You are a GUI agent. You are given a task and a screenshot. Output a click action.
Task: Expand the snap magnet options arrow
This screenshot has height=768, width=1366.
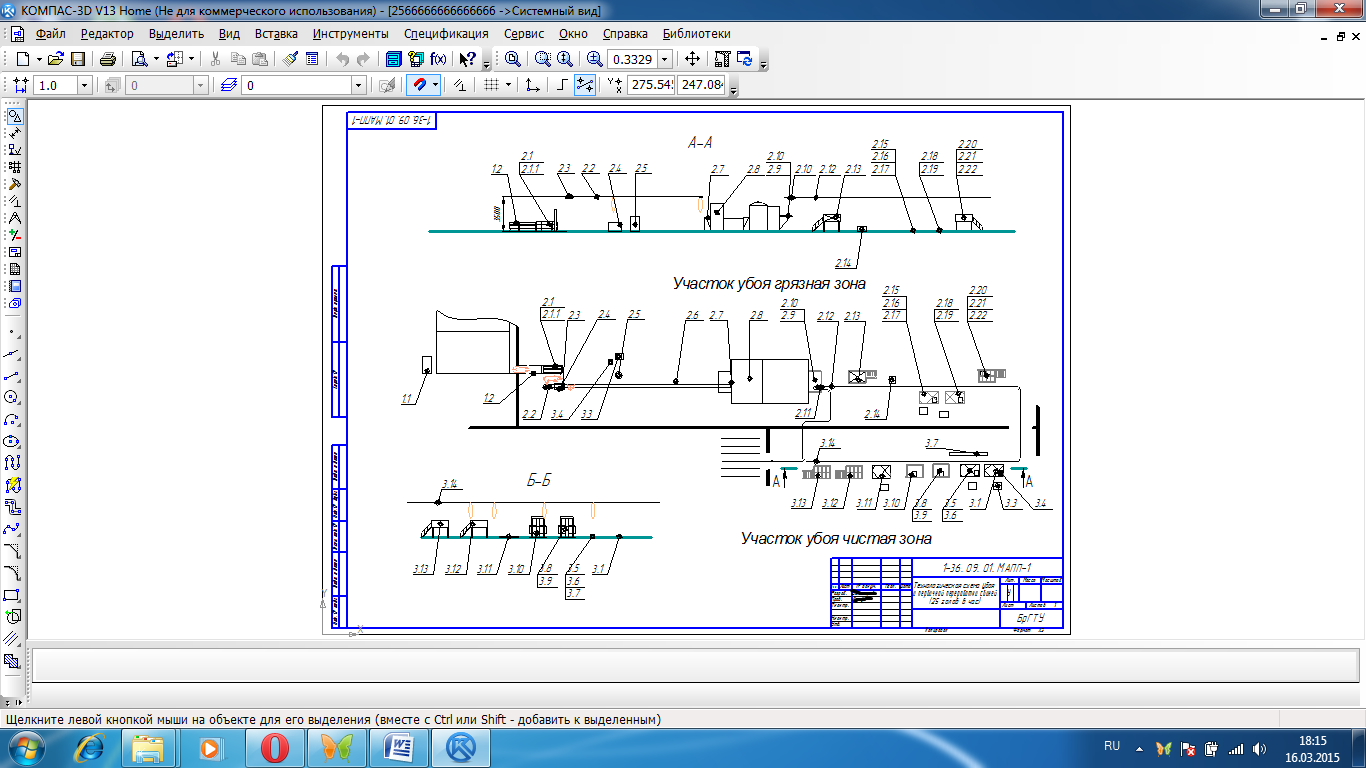click(436, 85)
